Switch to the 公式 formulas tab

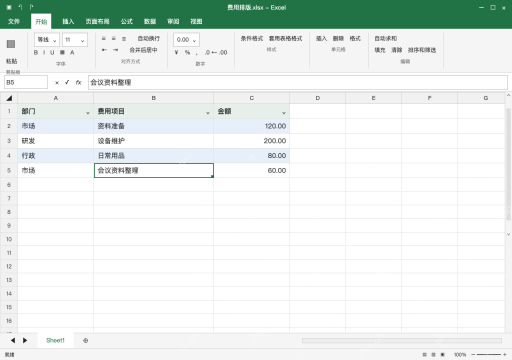coord(127,21)
